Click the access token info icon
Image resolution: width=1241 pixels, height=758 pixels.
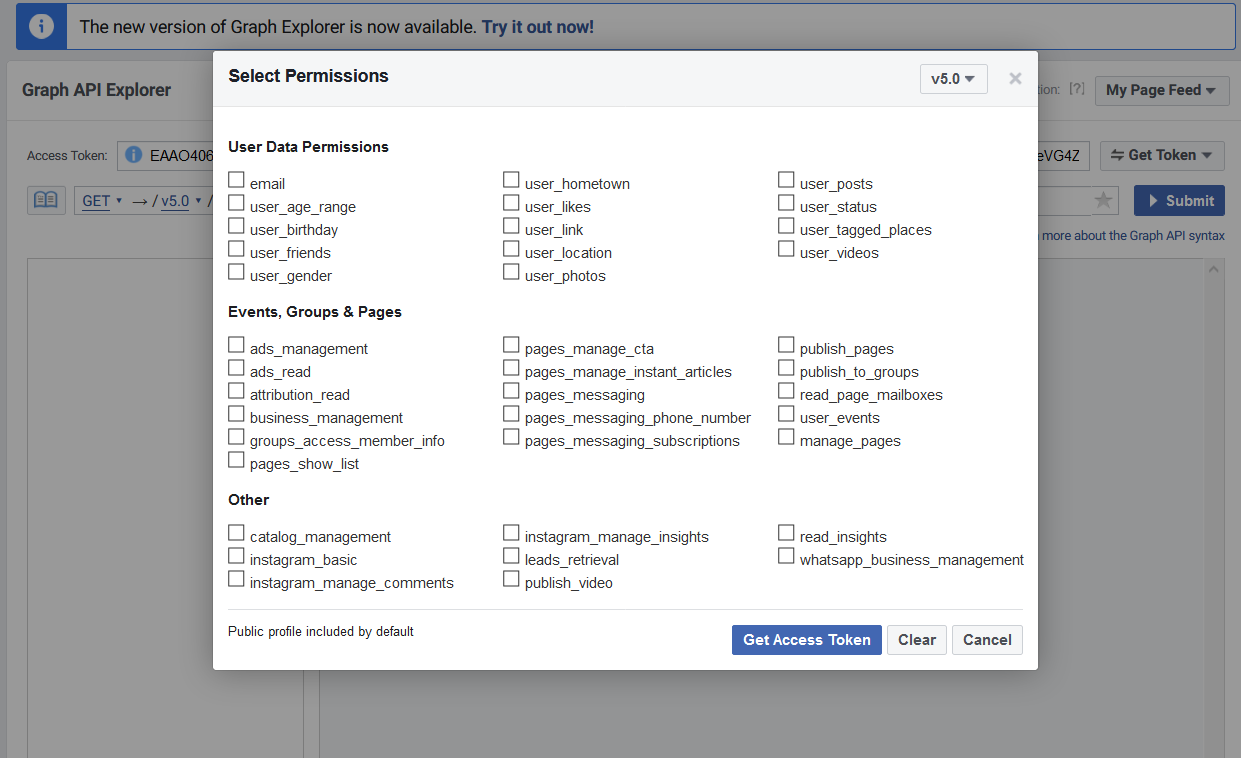tap(133, 155)
